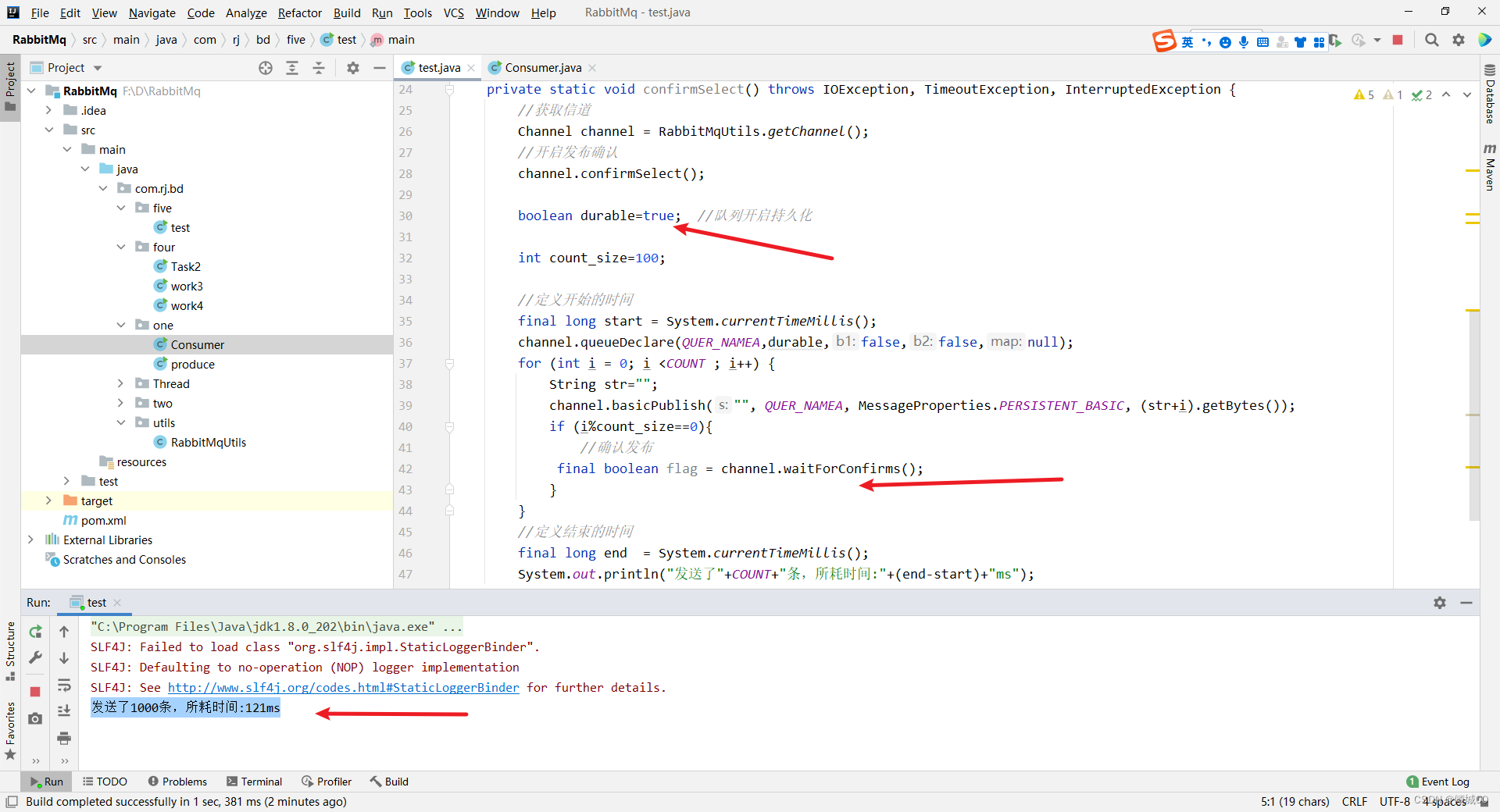The width and height of the screenshot is (1500, 812).
Task: Click the up arrow in Run console
Action: pyautogui.click(x=64, y=632)
